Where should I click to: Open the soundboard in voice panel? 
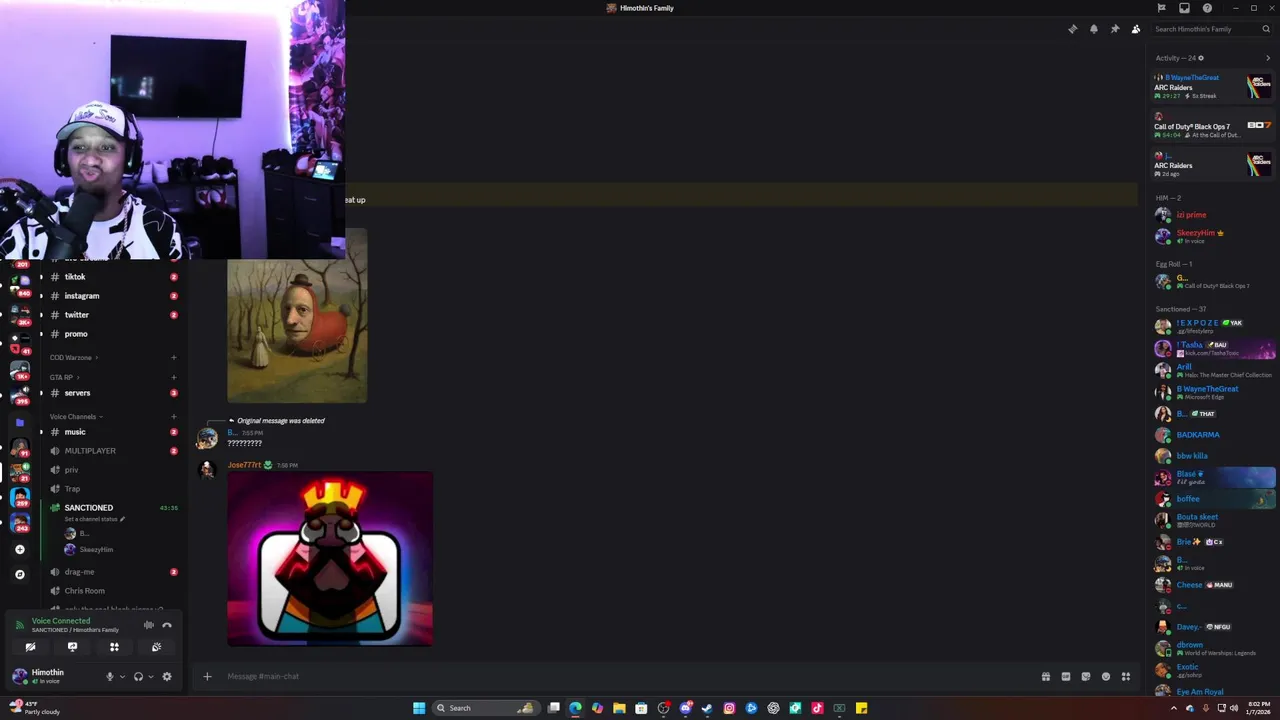[156, 647]
